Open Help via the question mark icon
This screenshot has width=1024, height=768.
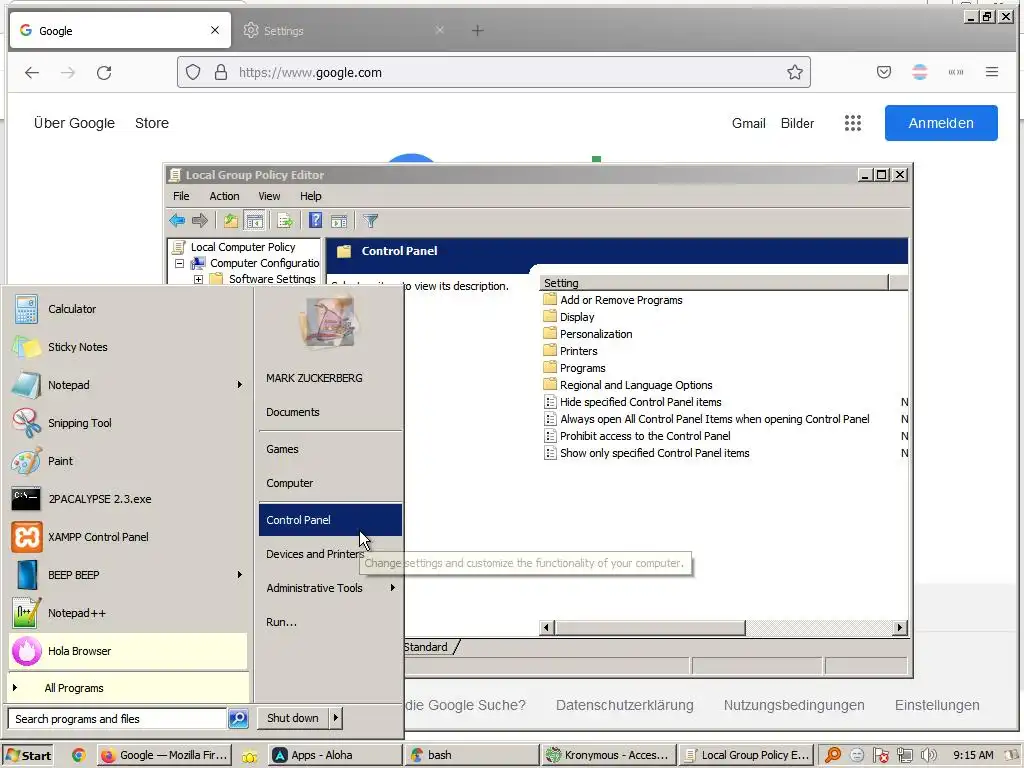click(x=315, y=221)
